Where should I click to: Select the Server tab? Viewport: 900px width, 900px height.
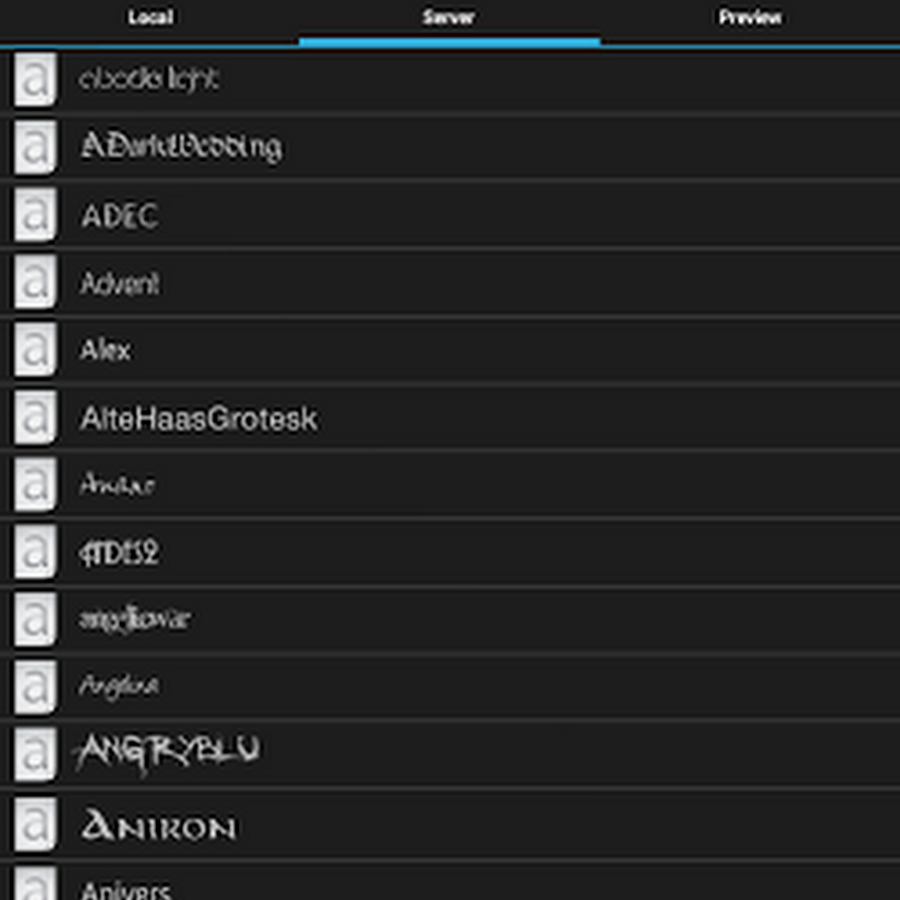coord(449,18)
